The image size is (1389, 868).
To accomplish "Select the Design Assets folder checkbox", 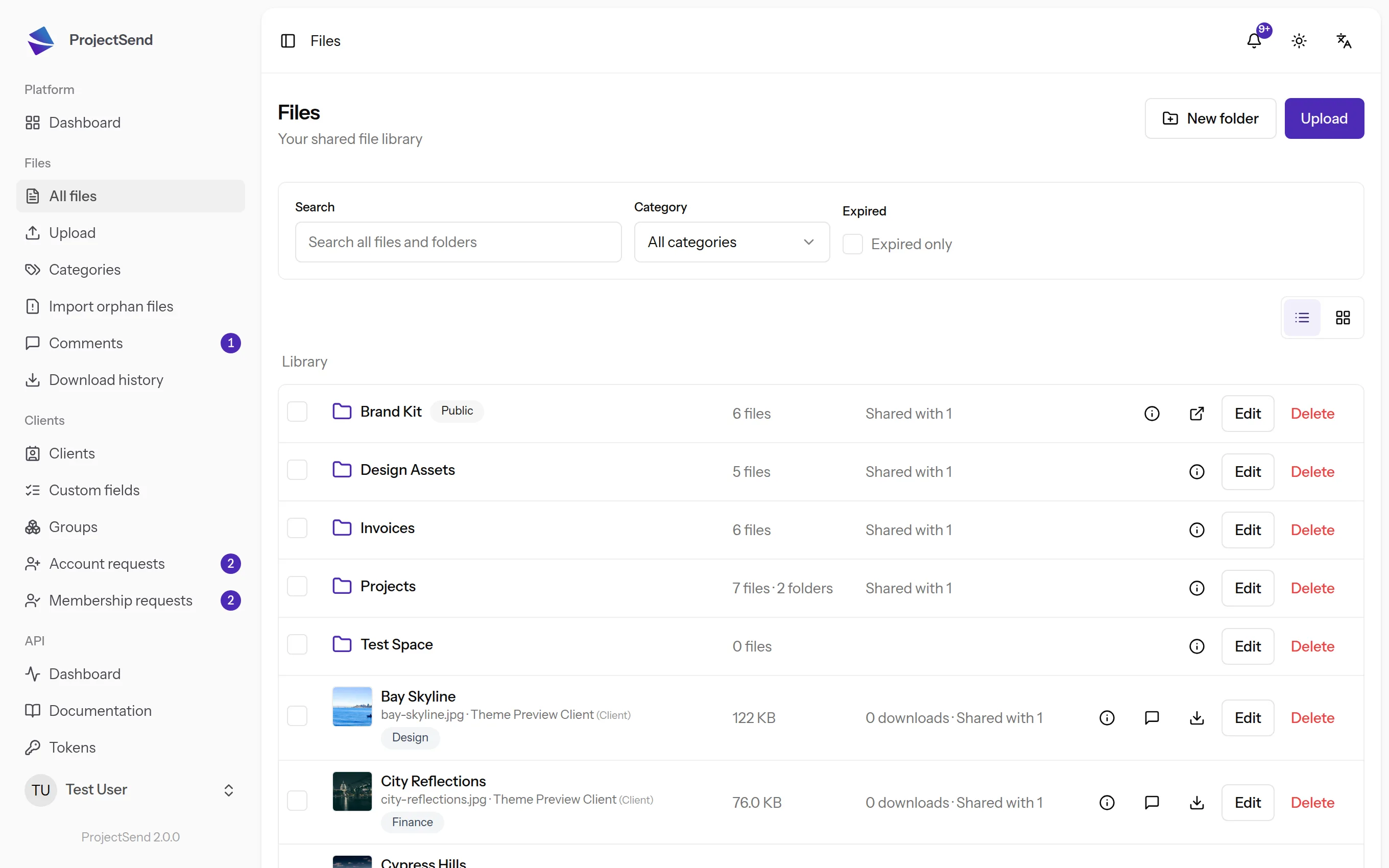I will 297,470.
